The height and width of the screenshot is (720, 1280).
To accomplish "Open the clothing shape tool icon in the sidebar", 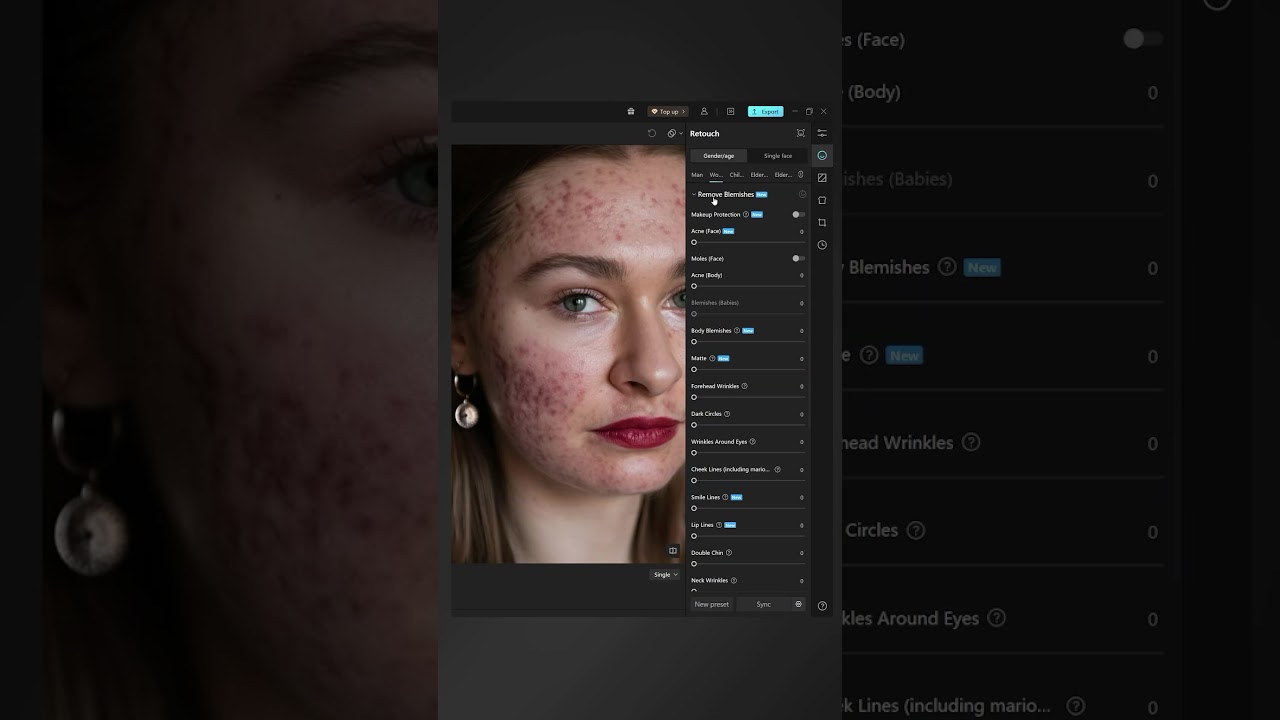I will [822, 200].
